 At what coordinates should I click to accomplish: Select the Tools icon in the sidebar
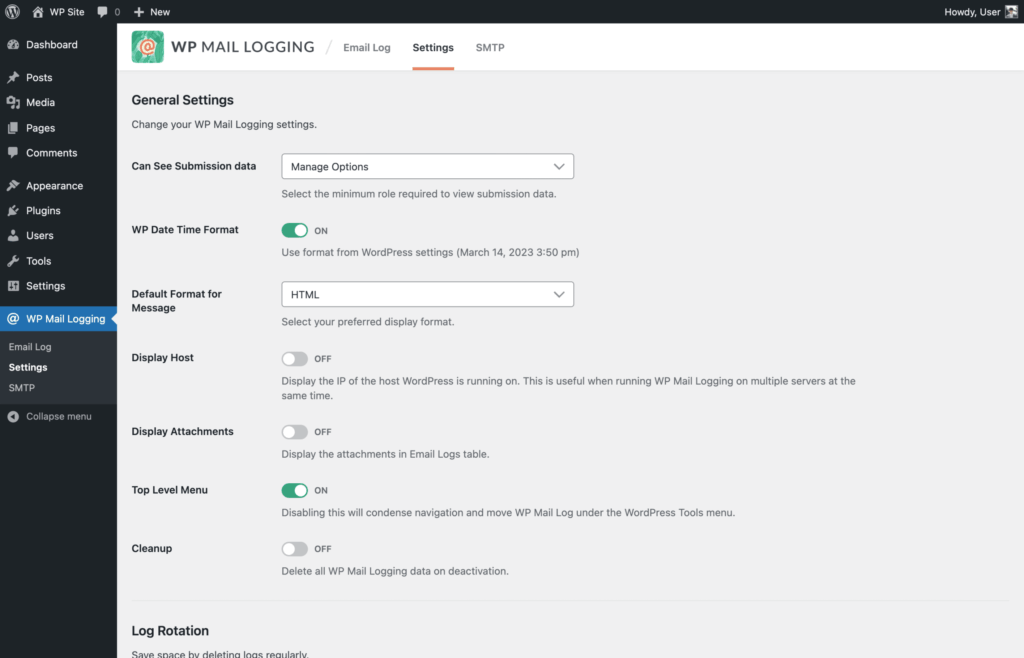click(15, 260)
